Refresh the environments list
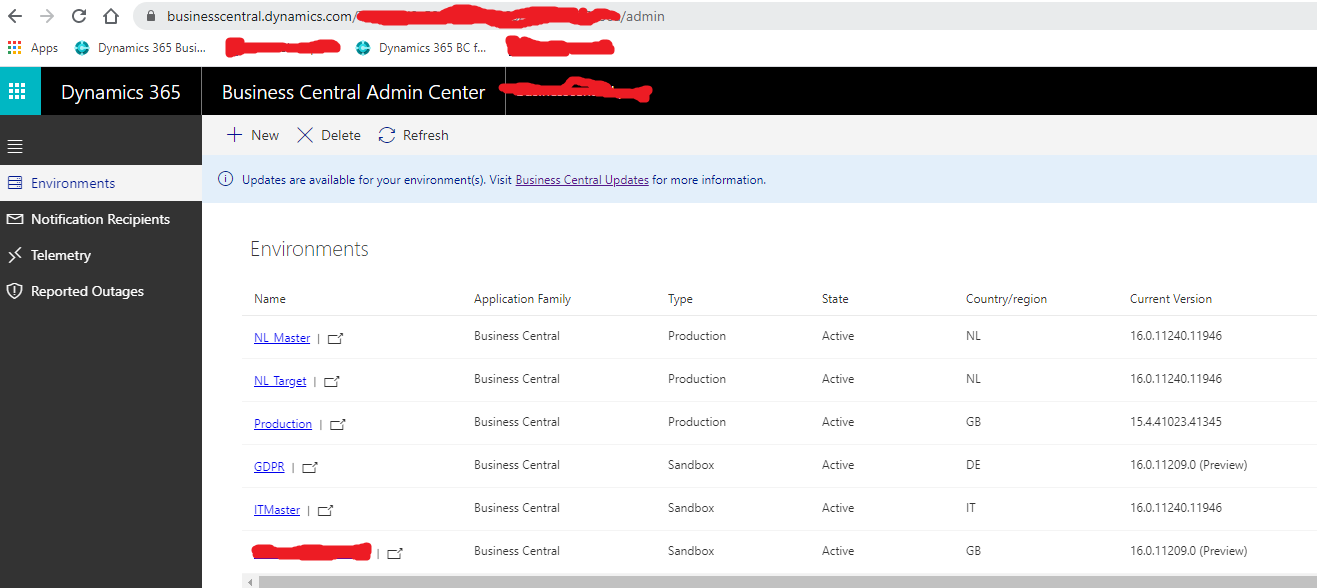The height and width of the screenshot is (588, 1317). (413, 135)
